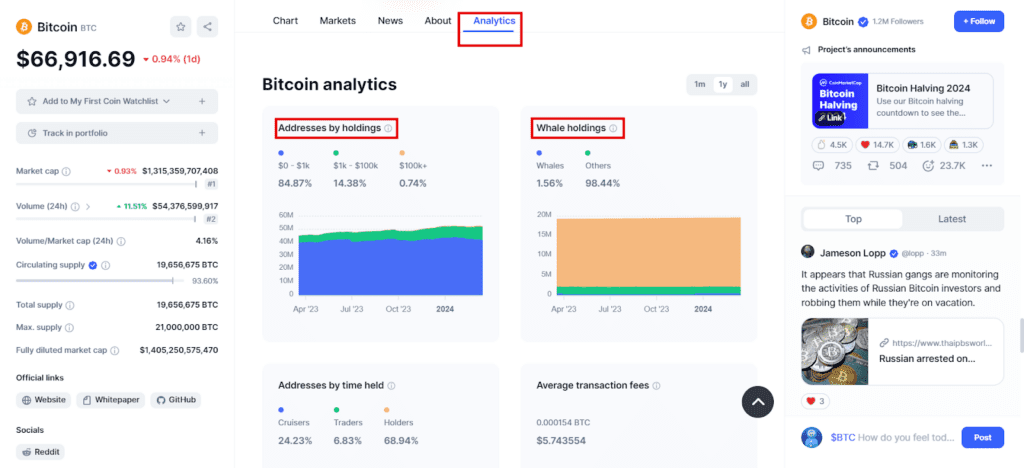1024x468 pixels.
Task: Click plus icon on Add to Watchlist row
Action: click(202, 101)
